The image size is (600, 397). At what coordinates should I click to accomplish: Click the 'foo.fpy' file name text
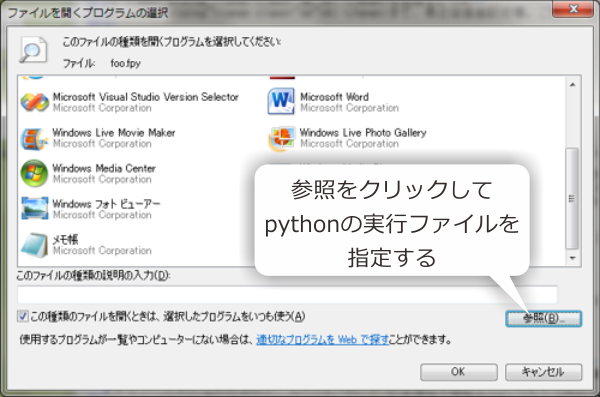pyautogui.click(x=126, y=63)
